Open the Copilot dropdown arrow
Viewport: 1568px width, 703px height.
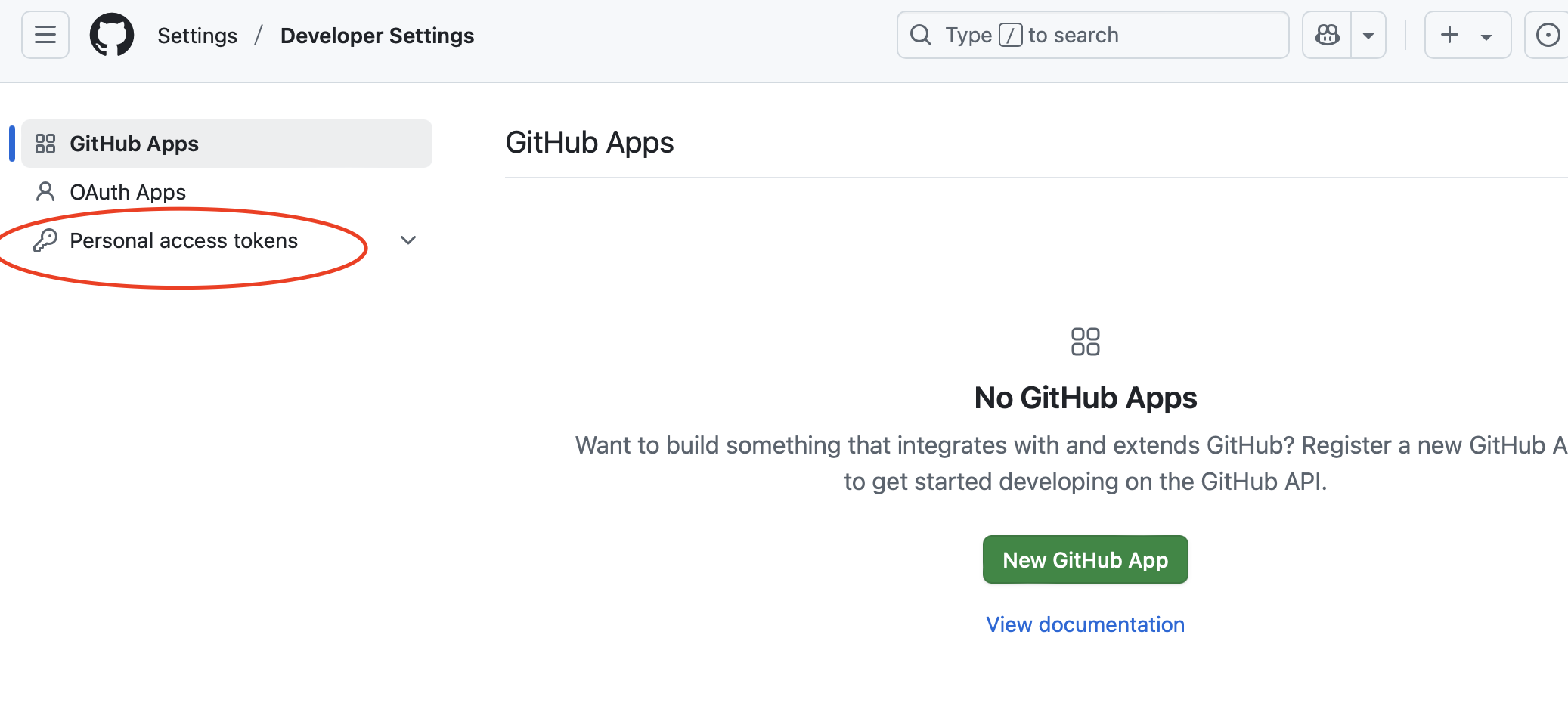coord(1368,35)
